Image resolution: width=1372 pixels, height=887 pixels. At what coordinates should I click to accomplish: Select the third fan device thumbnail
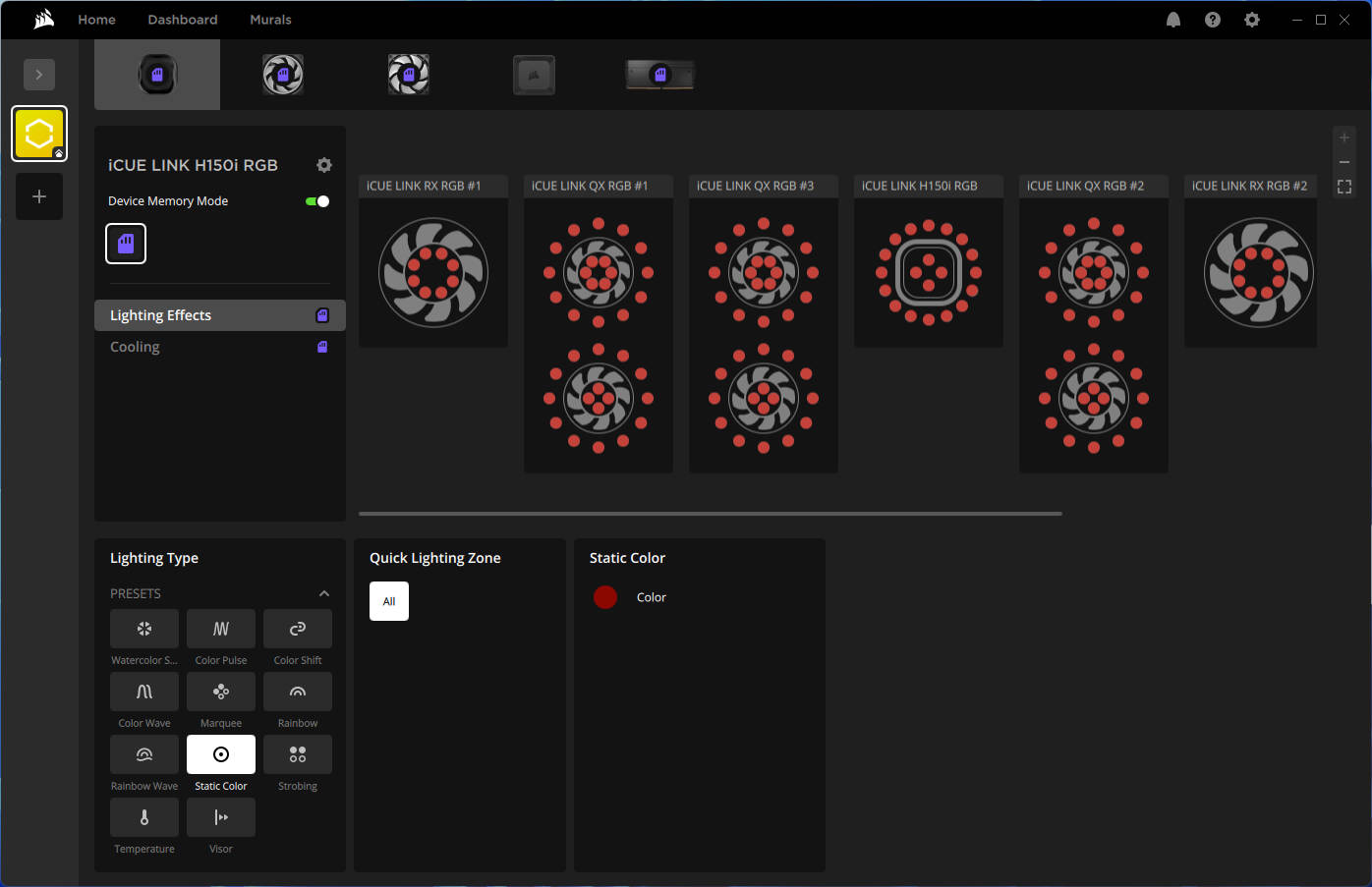pyautogui.click(x=409, y=75)
